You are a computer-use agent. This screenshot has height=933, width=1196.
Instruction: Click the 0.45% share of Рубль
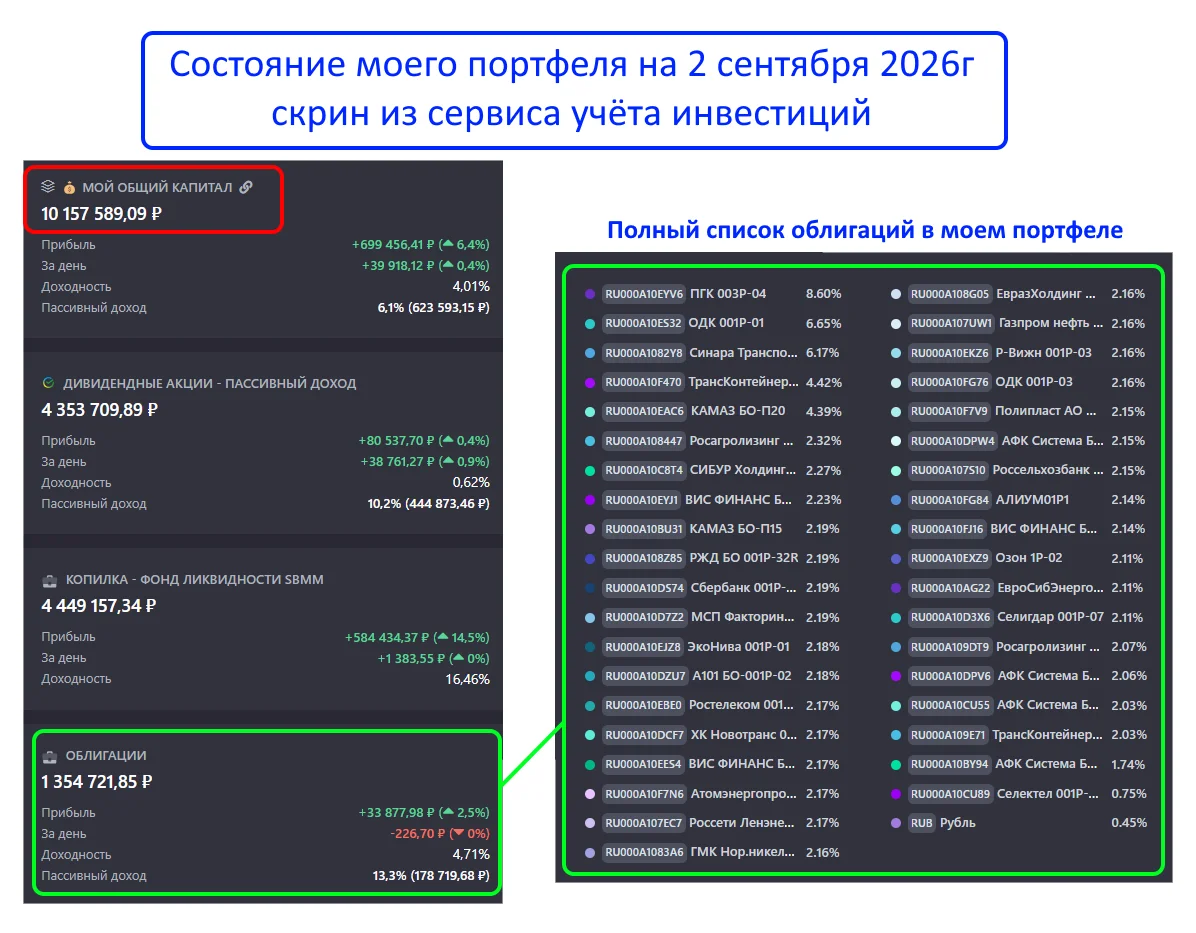tap(1129, 823)
